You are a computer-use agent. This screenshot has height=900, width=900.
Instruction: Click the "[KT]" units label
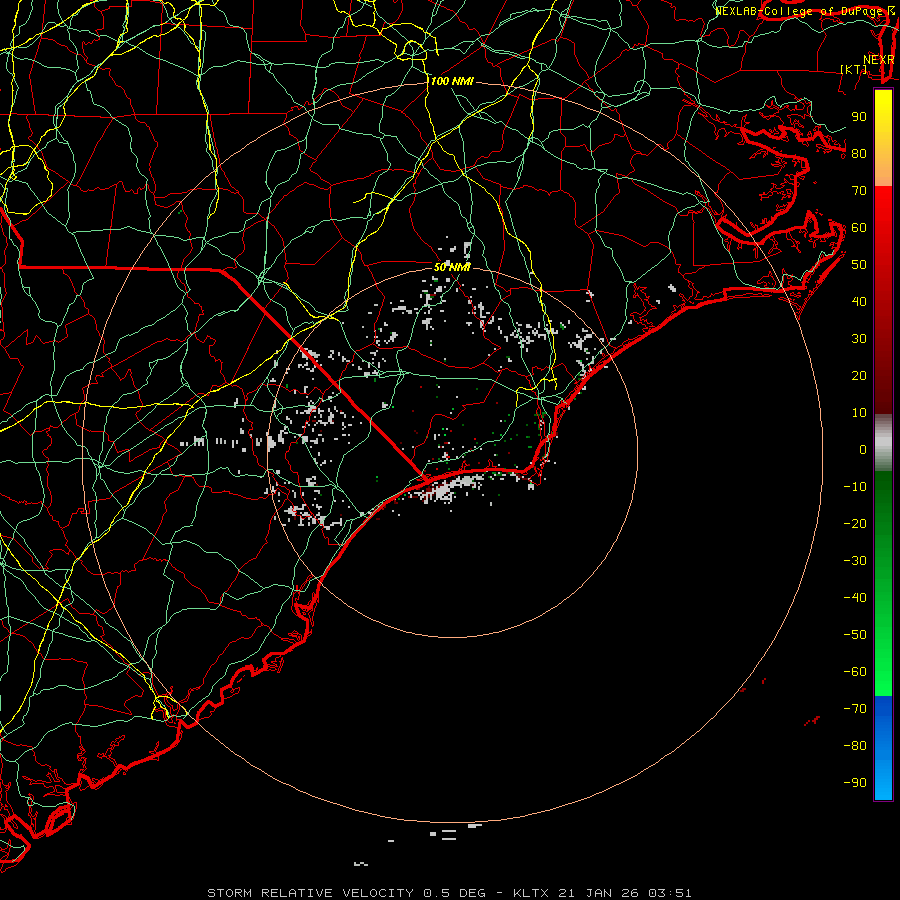pyautogui.click(x=854, y=69)
